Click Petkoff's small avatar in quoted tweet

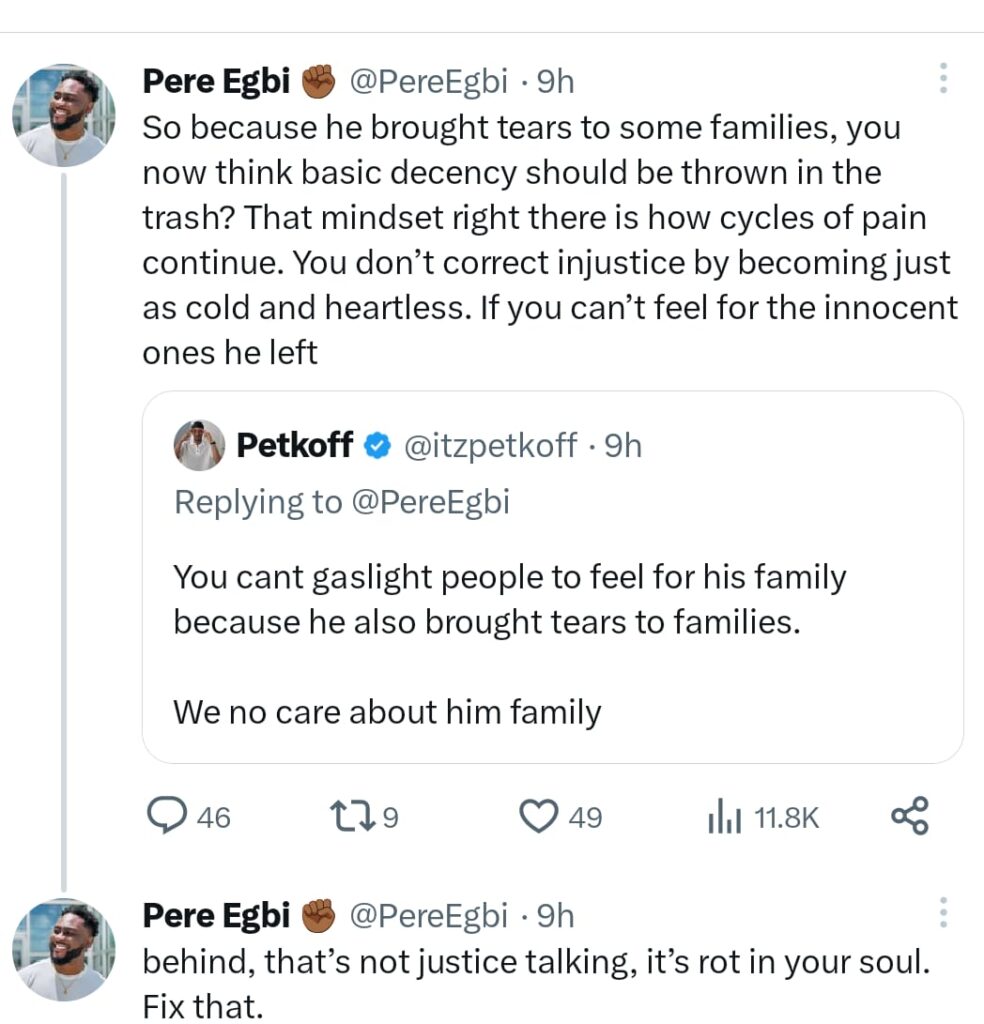coord(199,445)
